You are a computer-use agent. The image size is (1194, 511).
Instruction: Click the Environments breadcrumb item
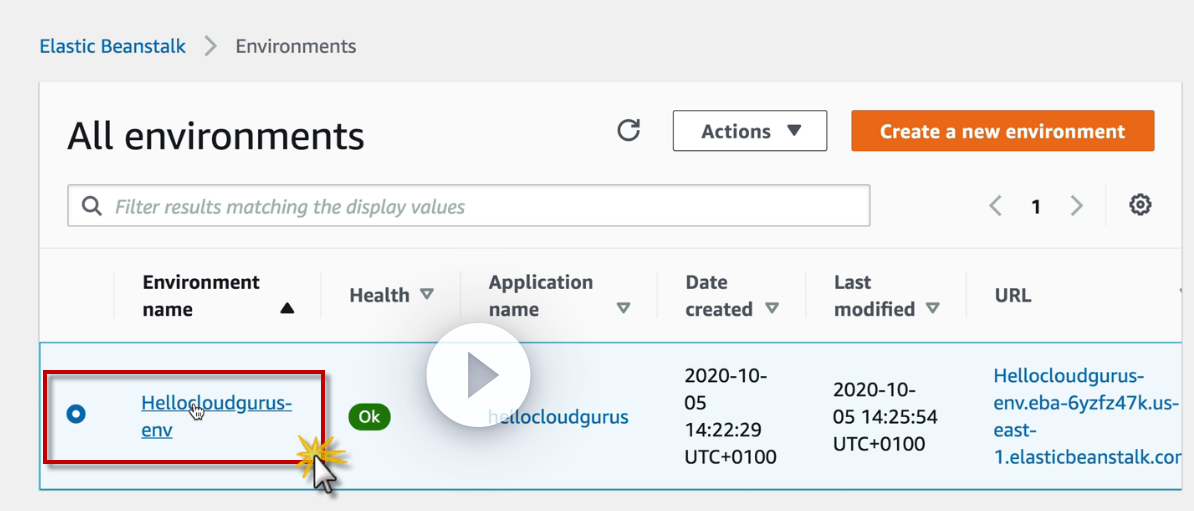[295, 46]
